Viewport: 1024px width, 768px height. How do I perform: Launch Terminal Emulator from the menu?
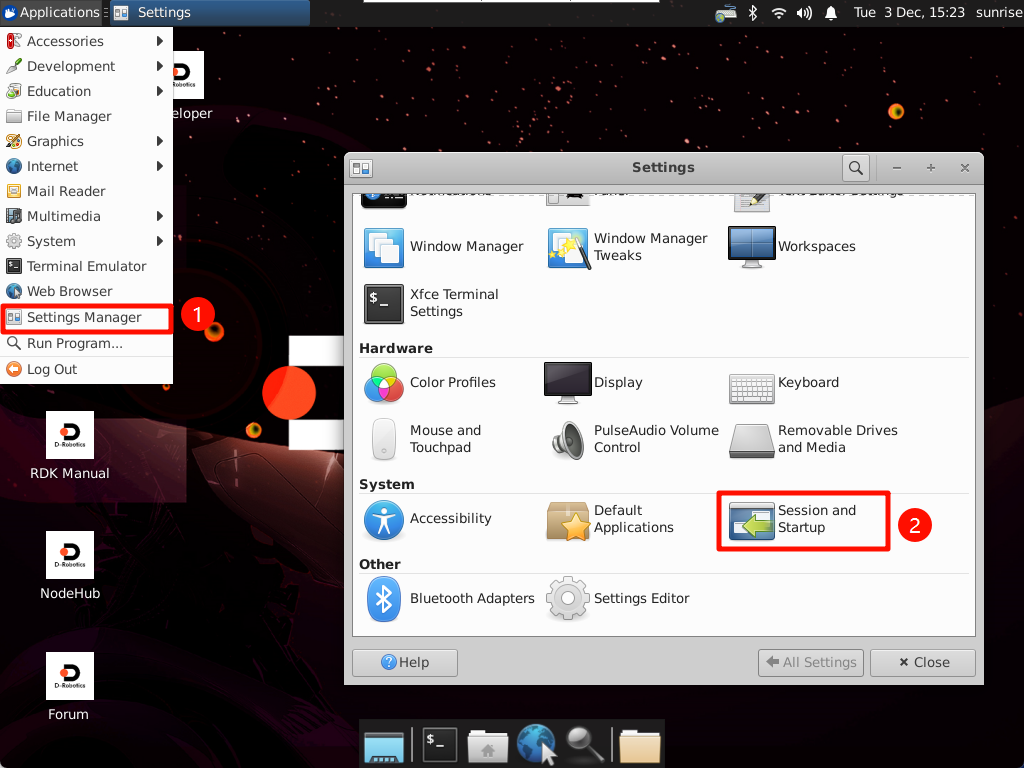point(86,266)
